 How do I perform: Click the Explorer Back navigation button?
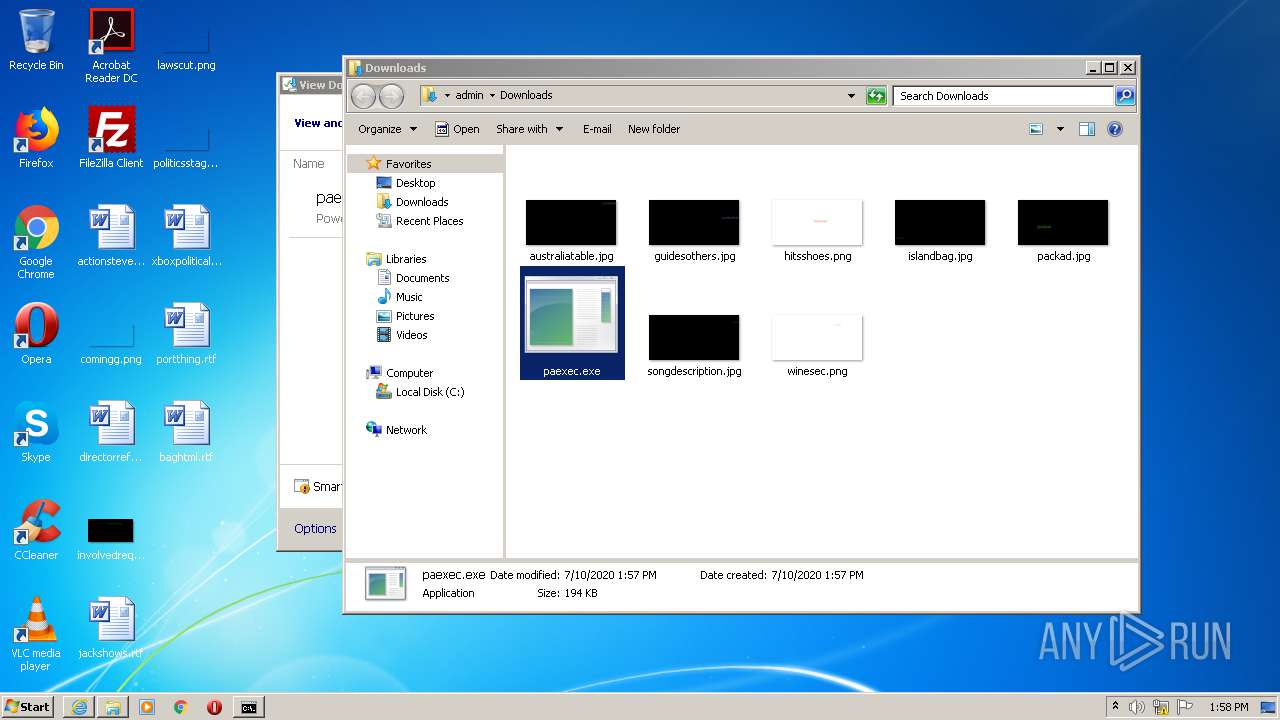(363, 96)
